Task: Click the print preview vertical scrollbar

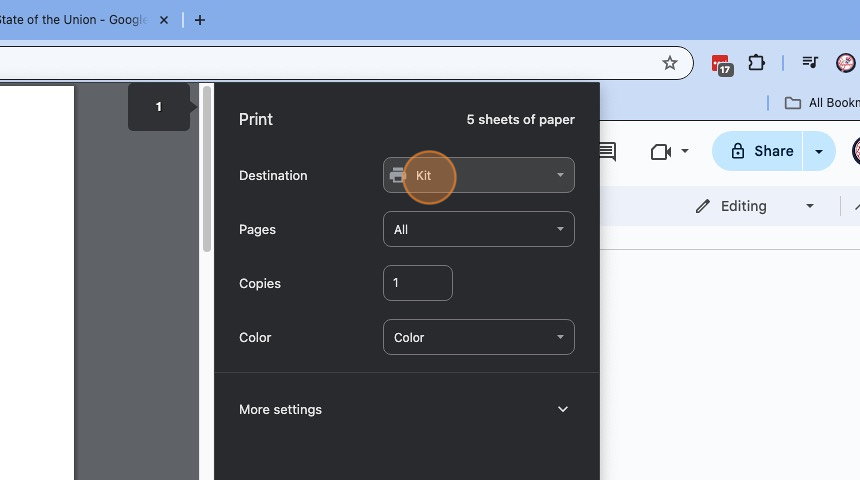Action: (207, 169)
